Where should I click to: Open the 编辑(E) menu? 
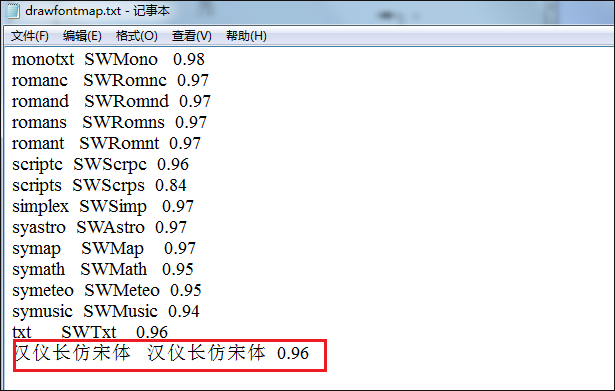point(82,36)
